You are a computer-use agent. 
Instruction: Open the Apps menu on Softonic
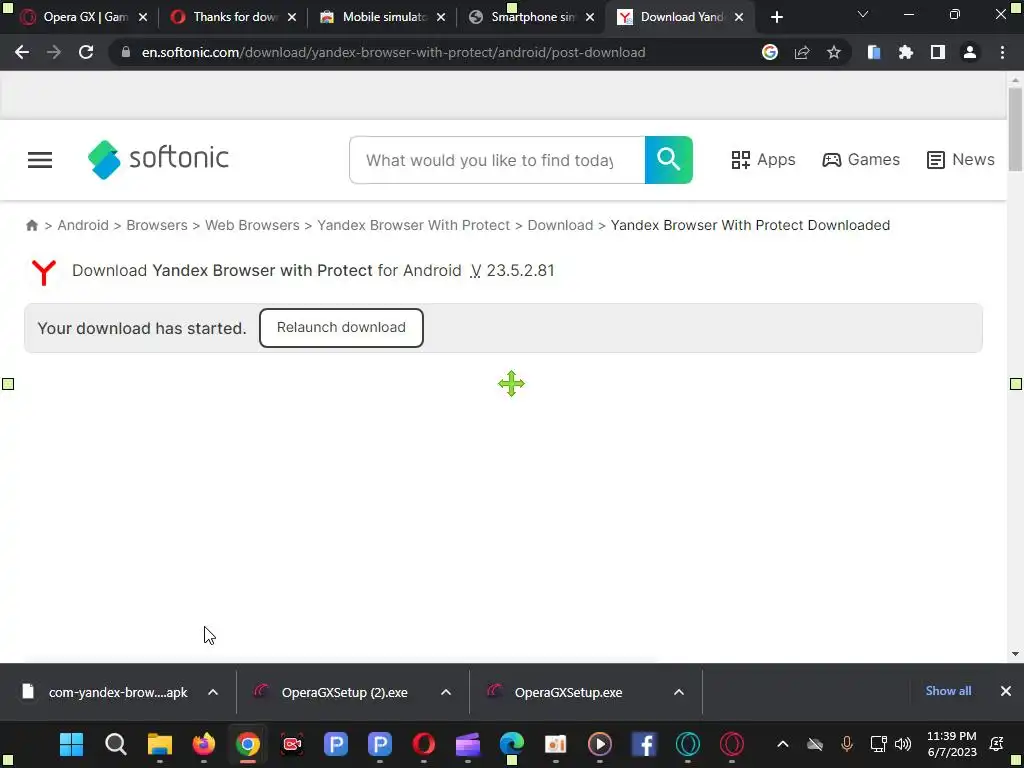[763, 160]
